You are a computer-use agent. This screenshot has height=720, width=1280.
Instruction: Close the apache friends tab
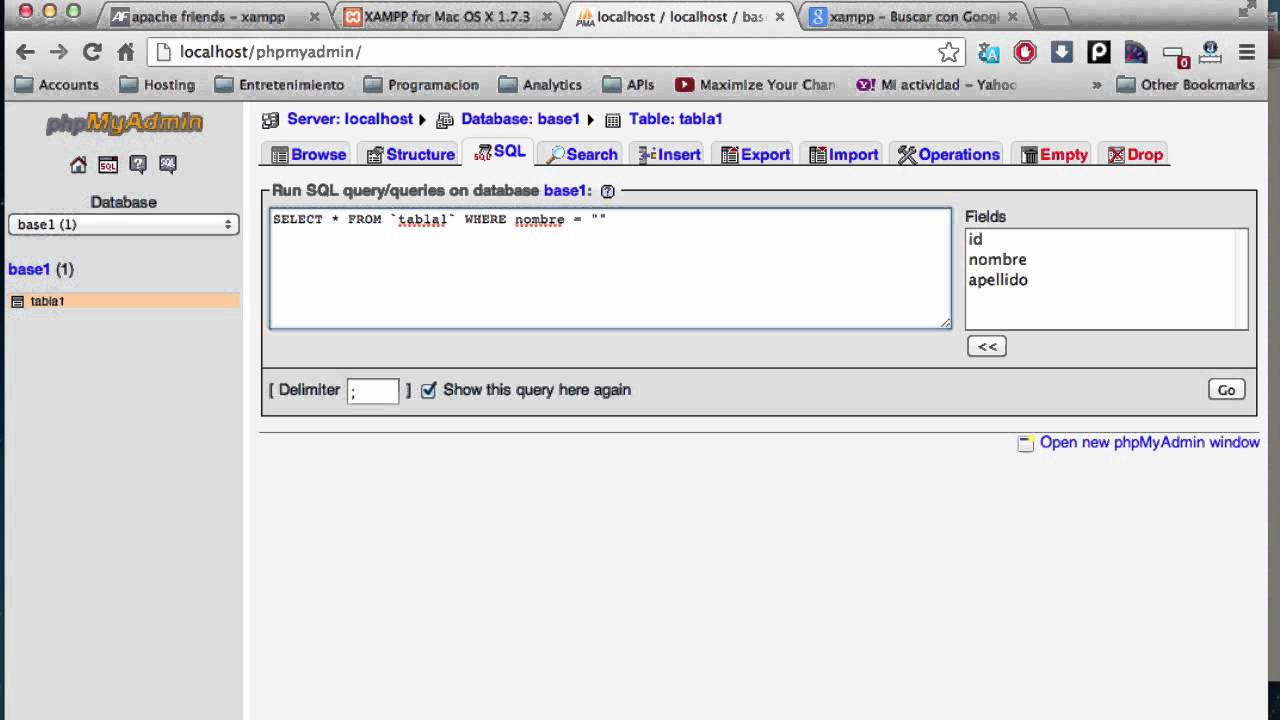point(314,17)
